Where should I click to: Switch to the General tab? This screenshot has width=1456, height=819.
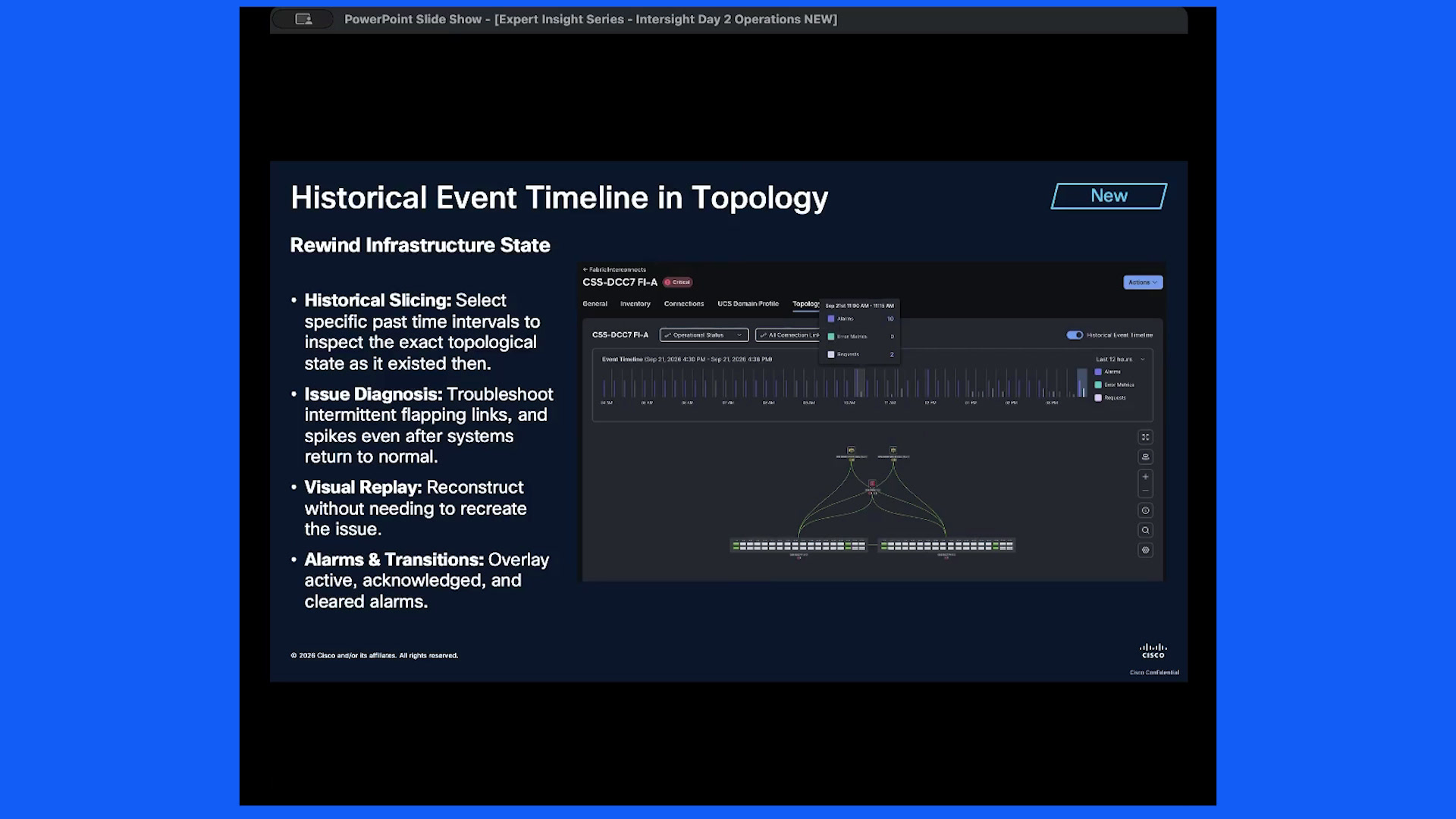click(x=595, y=303)
